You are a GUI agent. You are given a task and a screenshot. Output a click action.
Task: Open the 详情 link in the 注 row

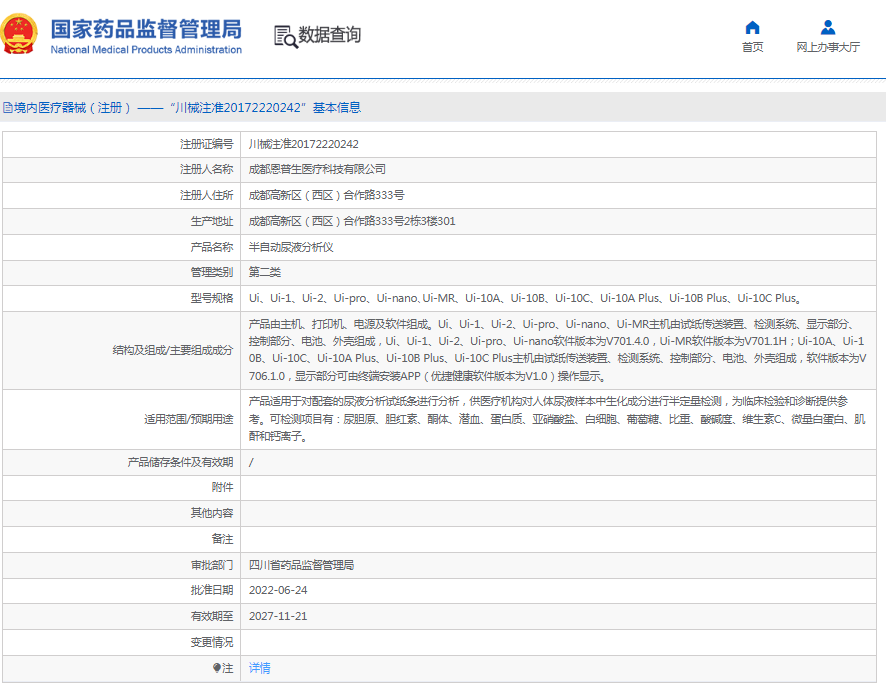coord(259,668)
